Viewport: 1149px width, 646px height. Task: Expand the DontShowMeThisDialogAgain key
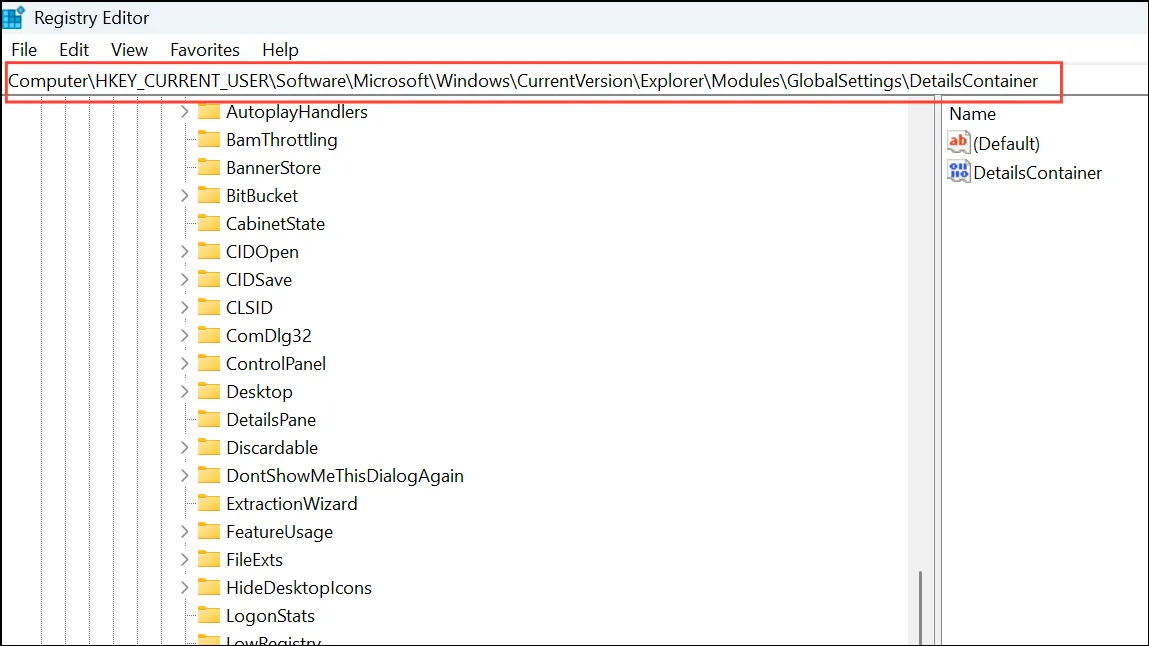point(185,475)
